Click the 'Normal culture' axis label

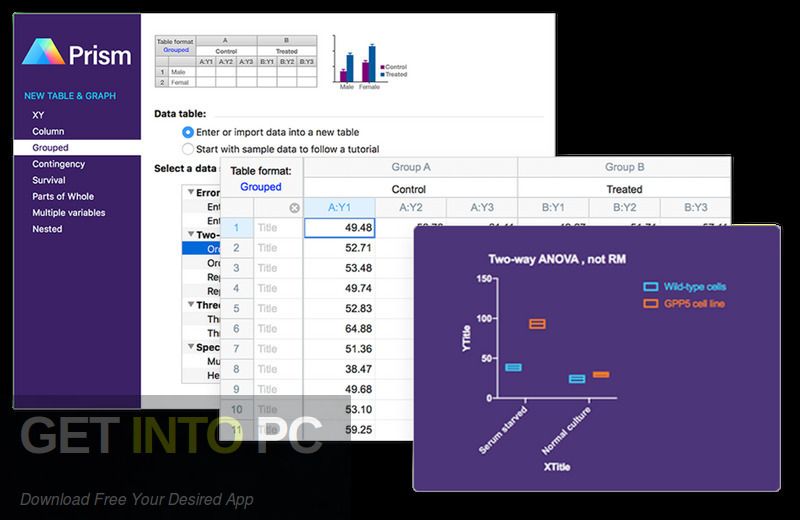(x=566, y=430)
